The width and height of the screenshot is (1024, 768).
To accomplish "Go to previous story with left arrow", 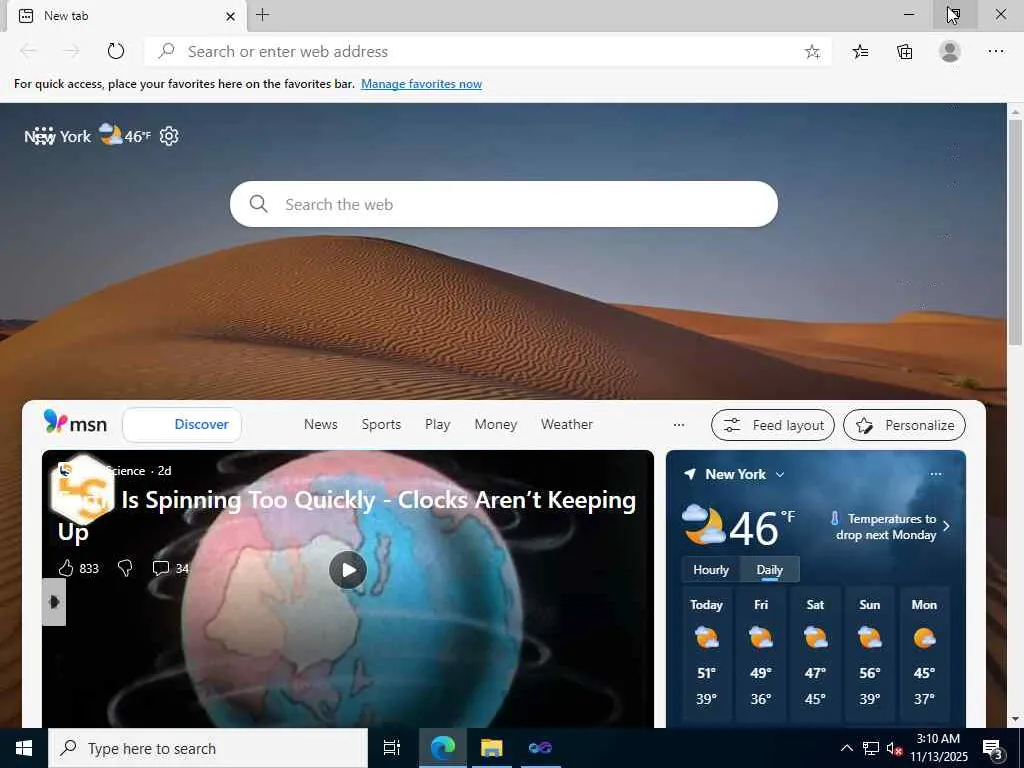I will (54, 601).
